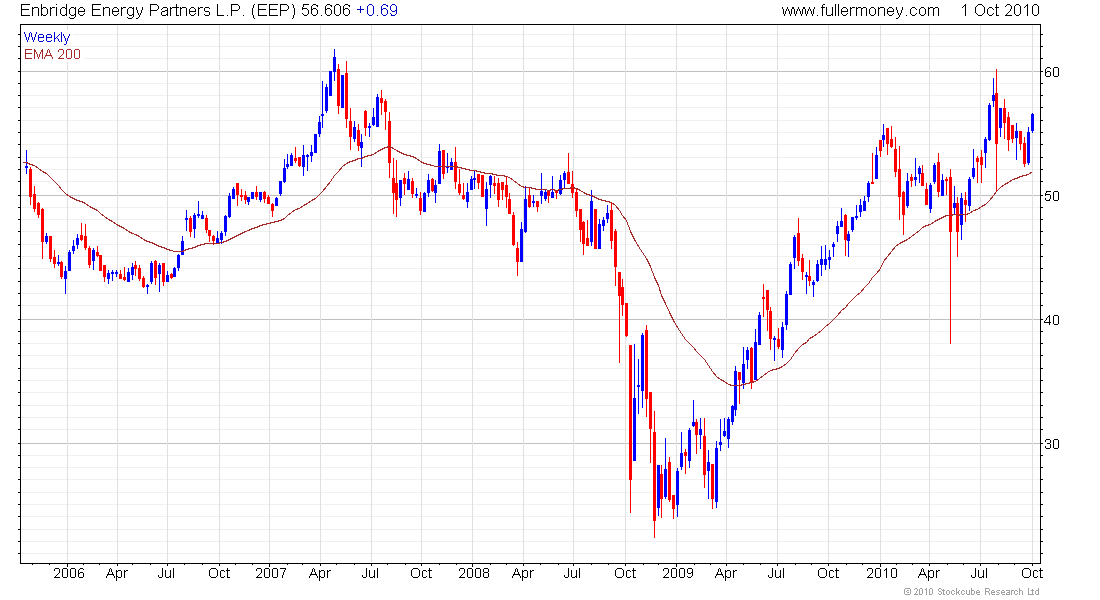Click the 'Jul' label after 2010
The image size is (1100, 600).
(979, 573)
